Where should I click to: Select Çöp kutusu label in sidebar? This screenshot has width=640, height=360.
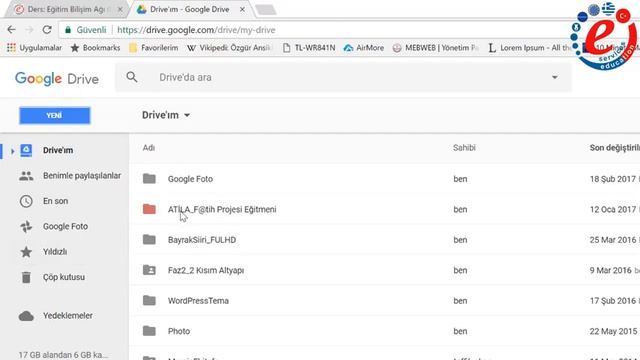click(x=64, y=277)
